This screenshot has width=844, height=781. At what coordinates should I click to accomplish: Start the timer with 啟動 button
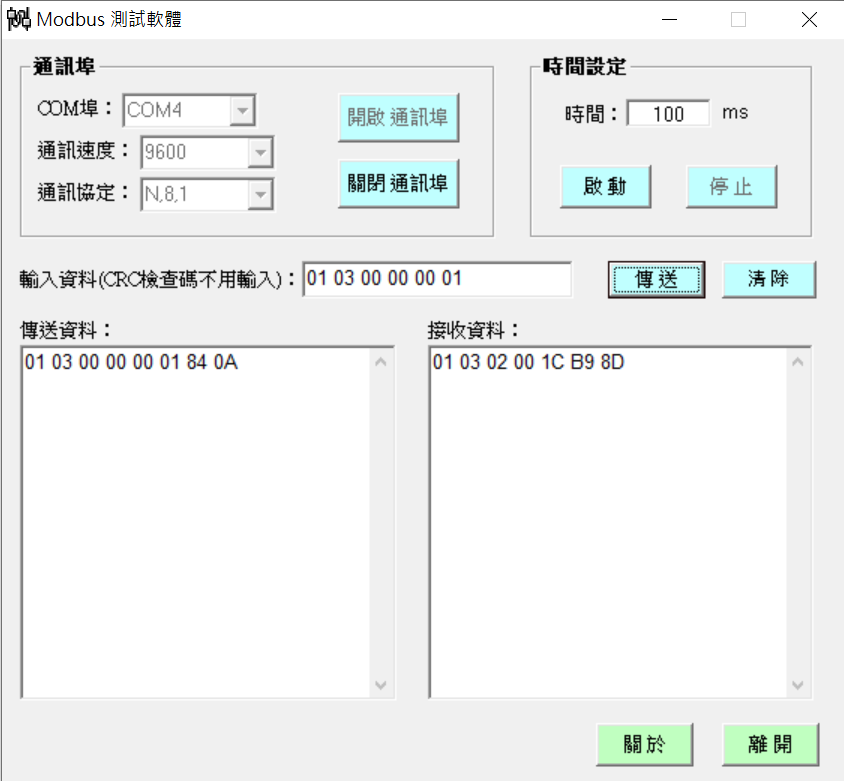click(605, 187)
